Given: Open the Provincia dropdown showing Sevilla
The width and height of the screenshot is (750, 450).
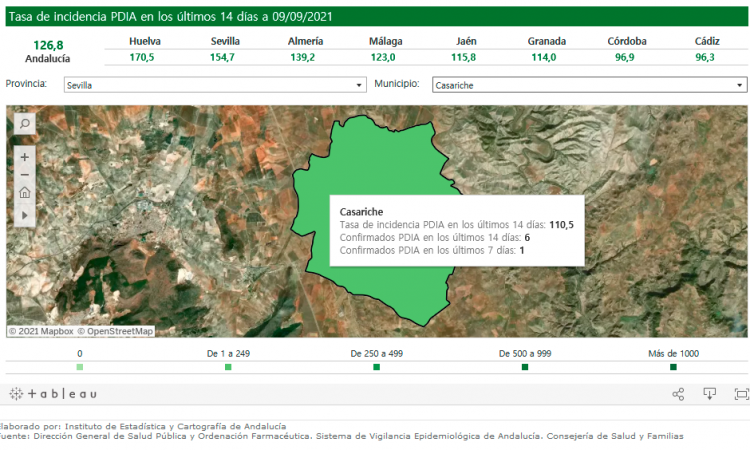Looking at the screenshot, I should tap(213, 86).
